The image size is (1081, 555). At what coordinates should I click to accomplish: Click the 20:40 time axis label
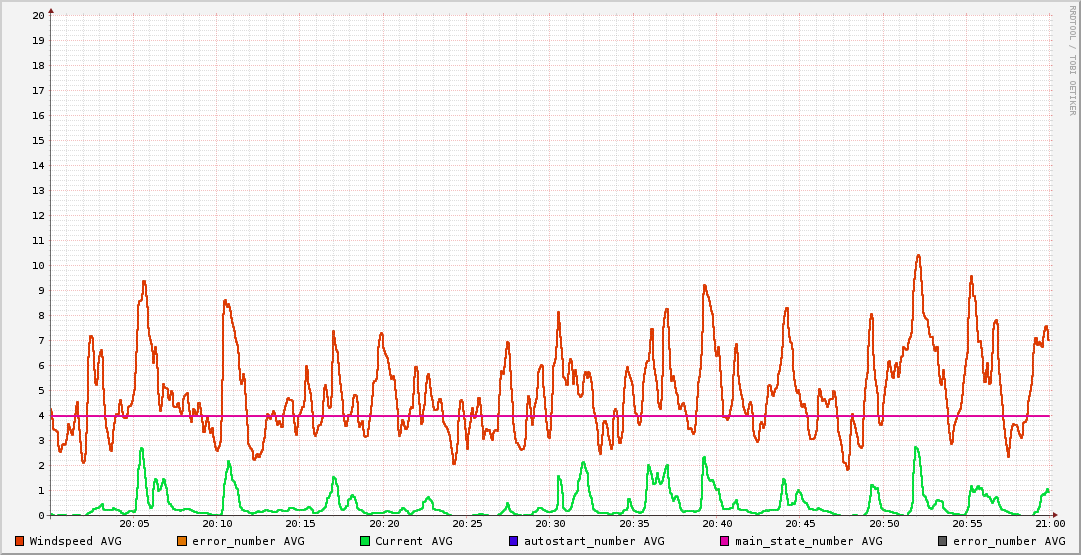[717, 525]
